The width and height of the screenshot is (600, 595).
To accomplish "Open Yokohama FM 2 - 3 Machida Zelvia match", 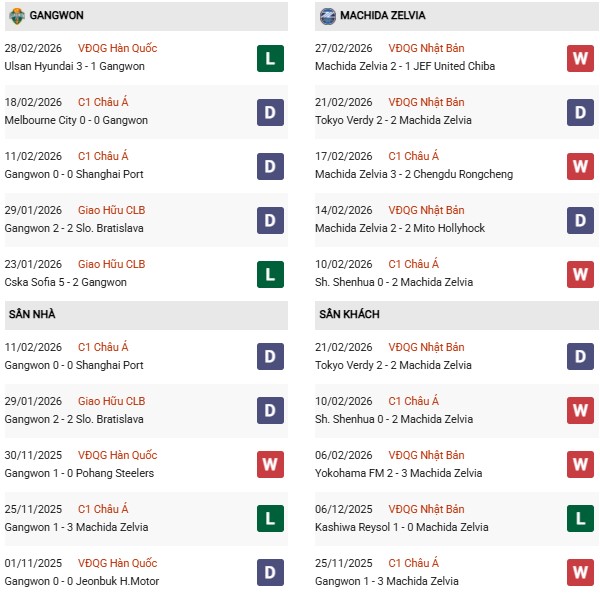I will [397, 473].
